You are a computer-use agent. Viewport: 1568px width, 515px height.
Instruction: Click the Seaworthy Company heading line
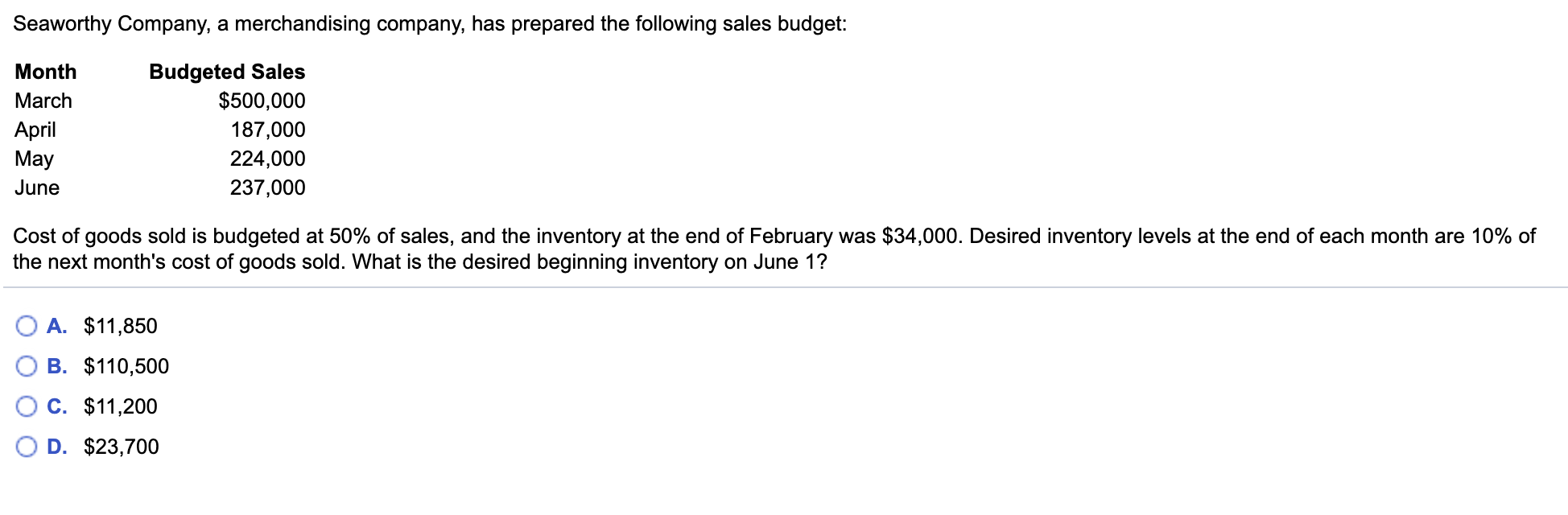click(x=431, y=23)
